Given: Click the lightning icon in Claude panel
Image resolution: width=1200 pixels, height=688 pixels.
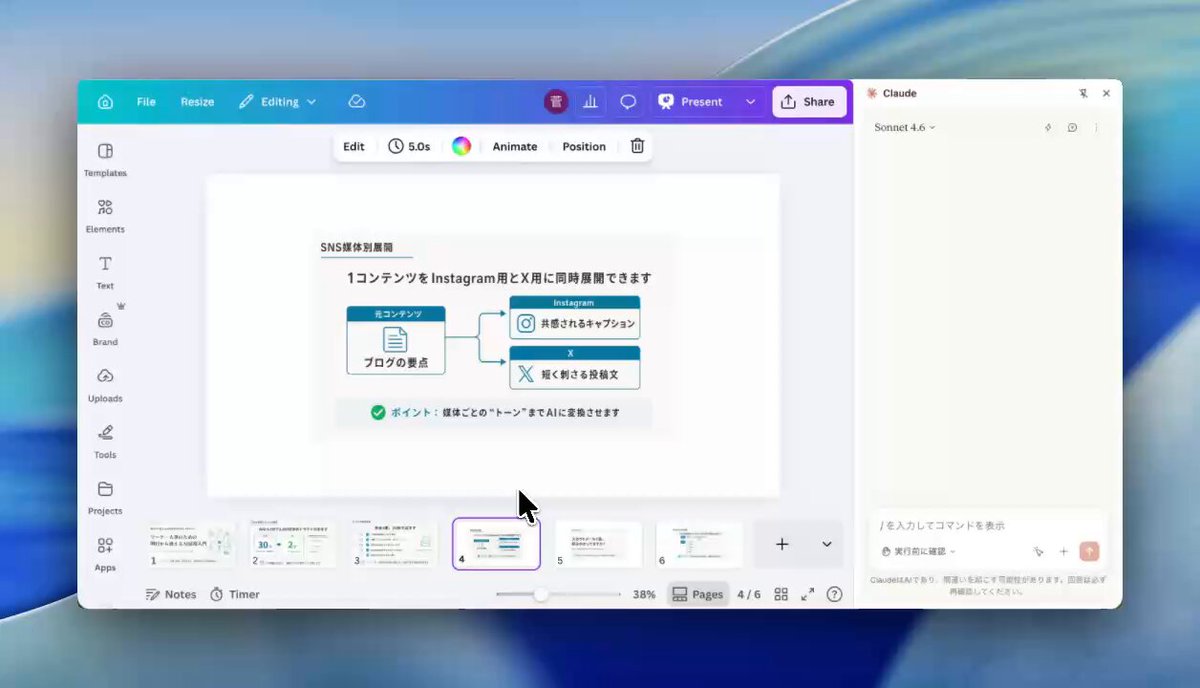Looking at the screenshot, I should point(1048,128).
